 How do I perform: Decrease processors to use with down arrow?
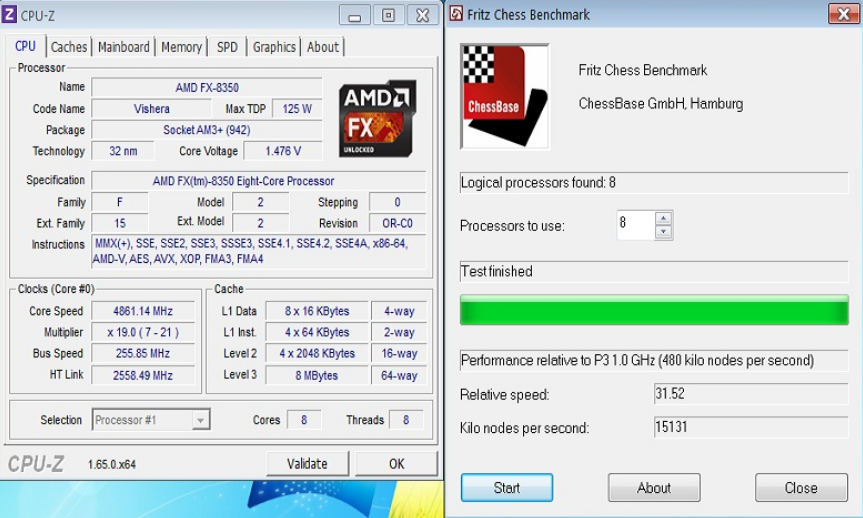pos(663,232)
